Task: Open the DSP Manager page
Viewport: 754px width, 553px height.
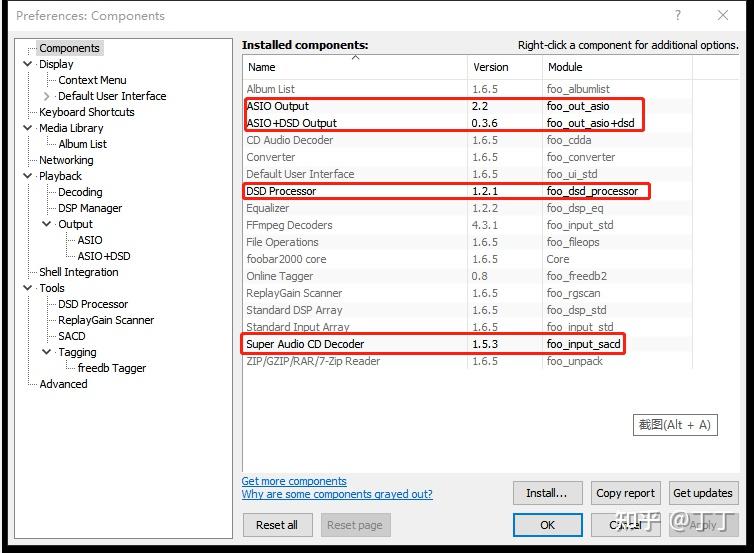Action: [90, 208]
